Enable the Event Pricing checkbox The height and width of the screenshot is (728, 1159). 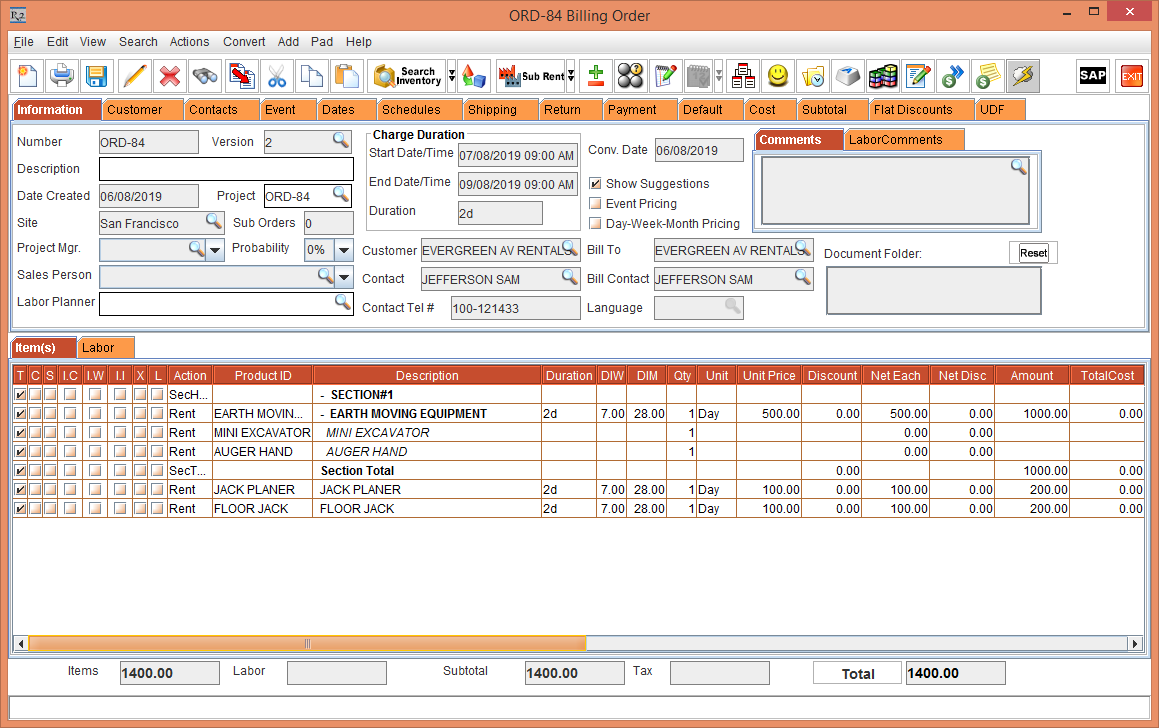point(594,203)
